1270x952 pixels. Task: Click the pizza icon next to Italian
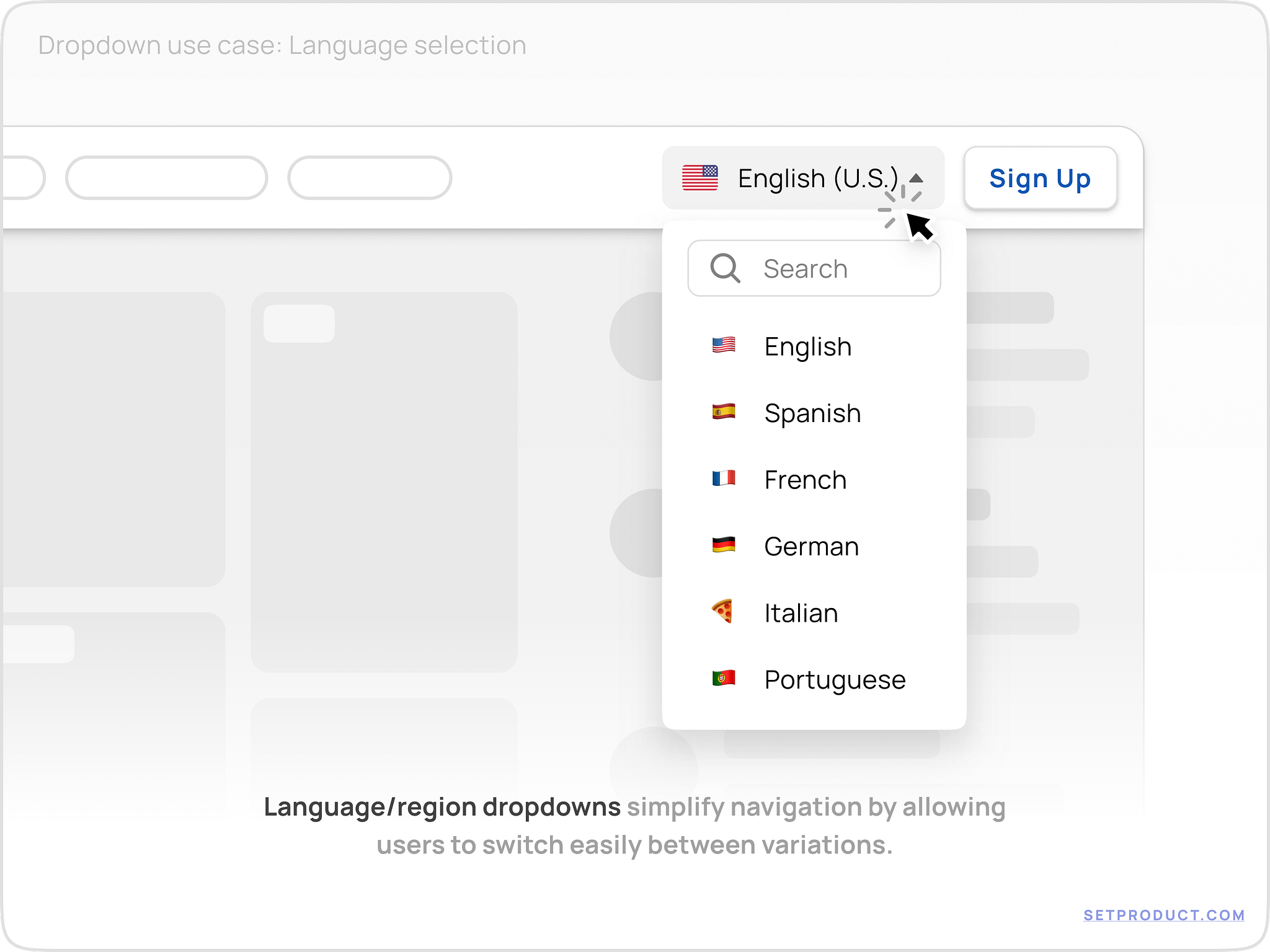click(x=722, y=612)
